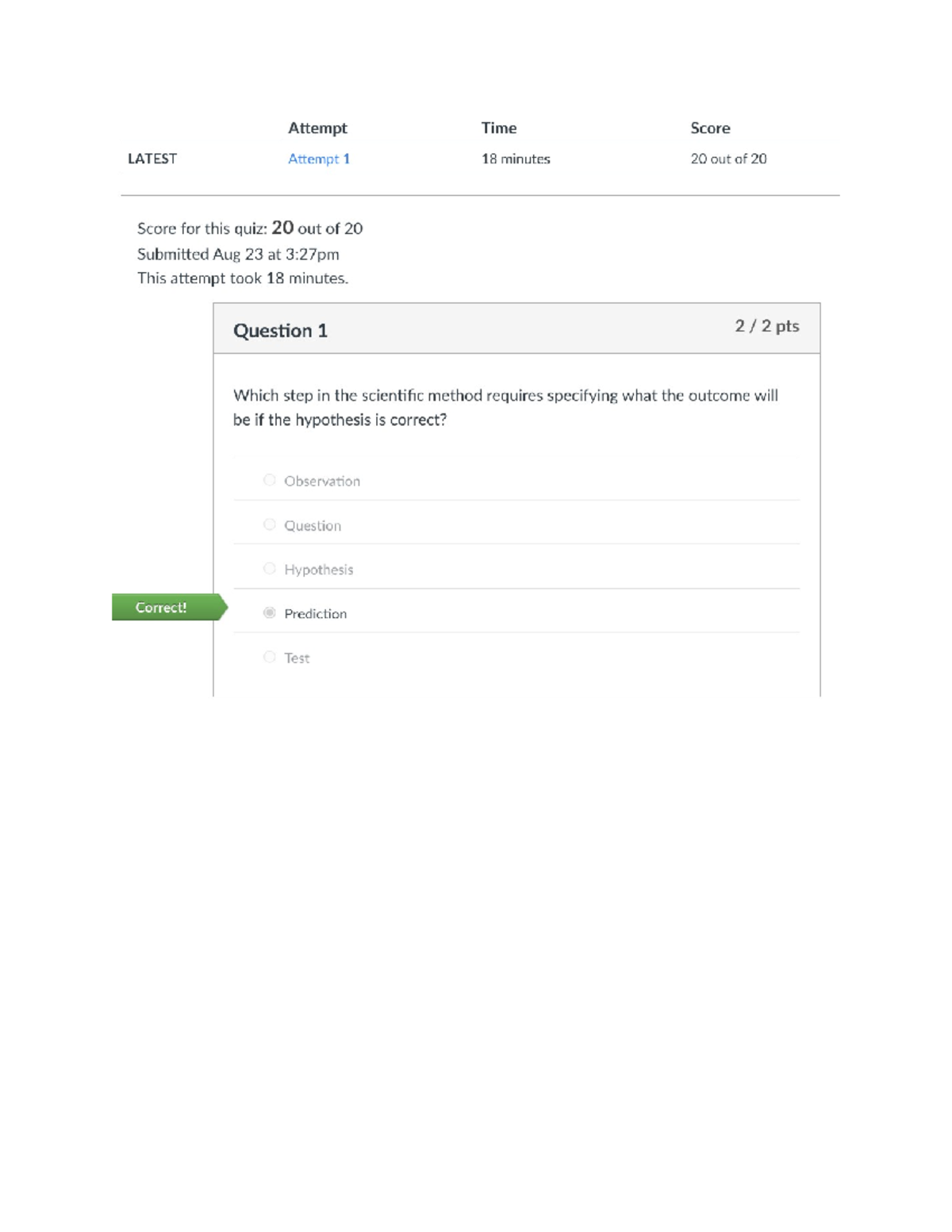The height and width of the screenshot is (1232, 952).
Task: Click the 20 out of 20 score
Action: point(727,159)
